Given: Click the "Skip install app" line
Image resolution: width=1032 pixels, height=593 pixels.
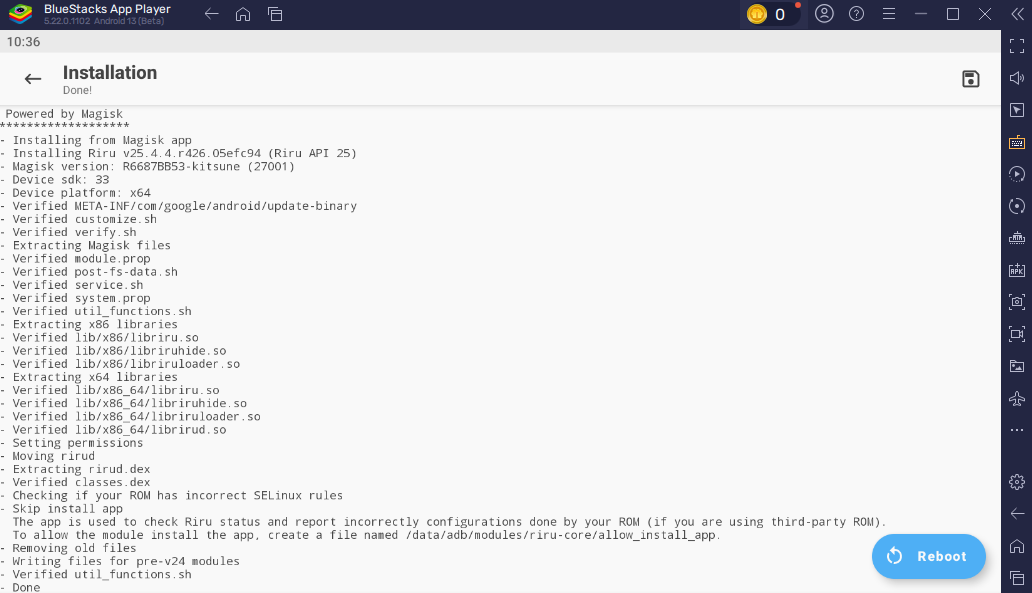Looking at the screenshot, I should point(62,509).
